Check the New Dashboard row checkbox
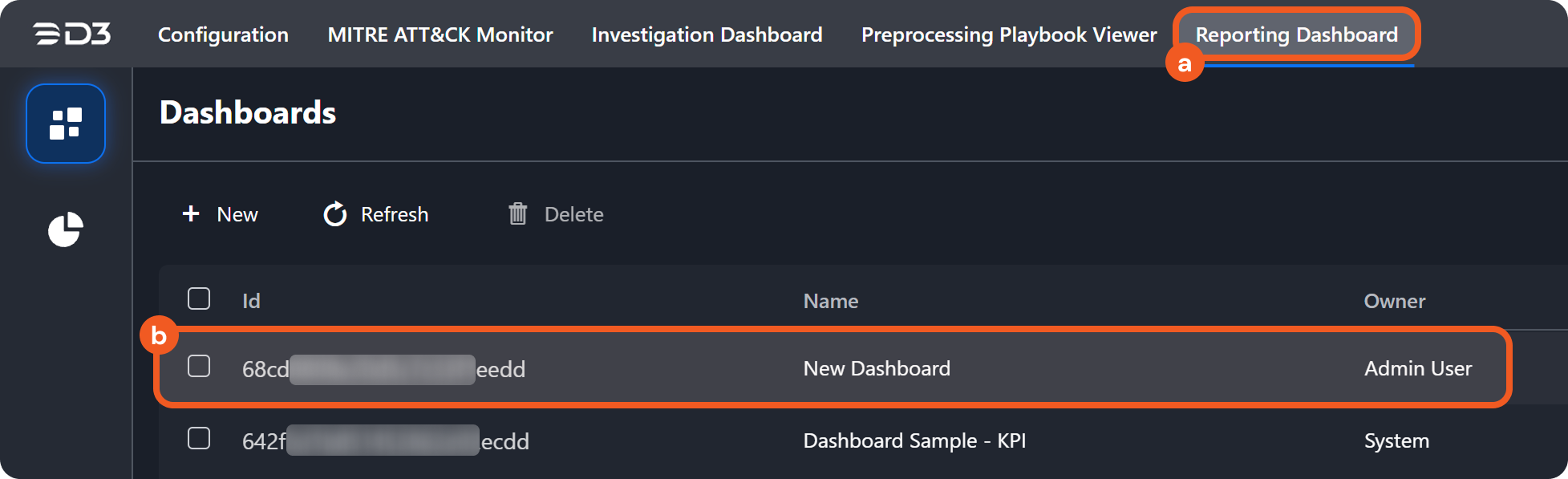 coord(199,366)
